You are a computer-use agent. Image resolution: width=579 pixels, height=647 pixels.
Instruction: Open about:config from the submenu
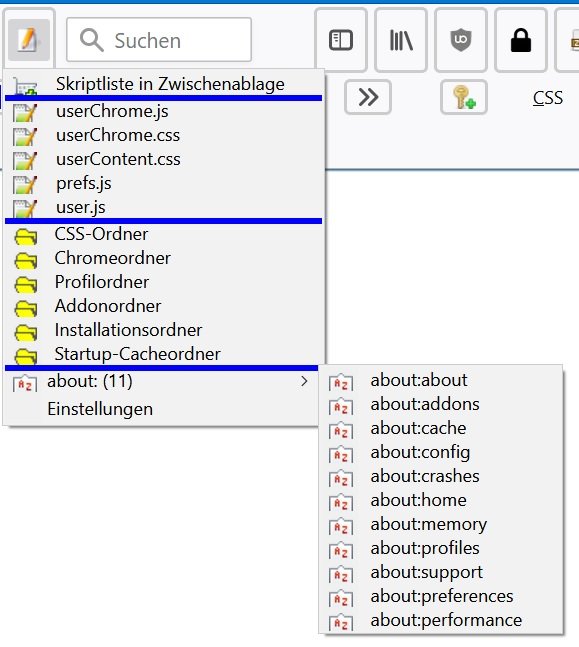click(x=441, y=453)
